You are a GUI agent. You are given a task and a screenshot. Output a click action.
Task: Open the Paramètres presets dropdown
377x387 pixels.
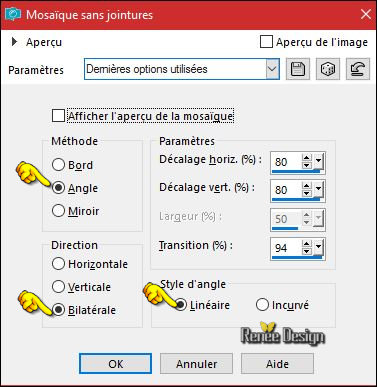272,69
